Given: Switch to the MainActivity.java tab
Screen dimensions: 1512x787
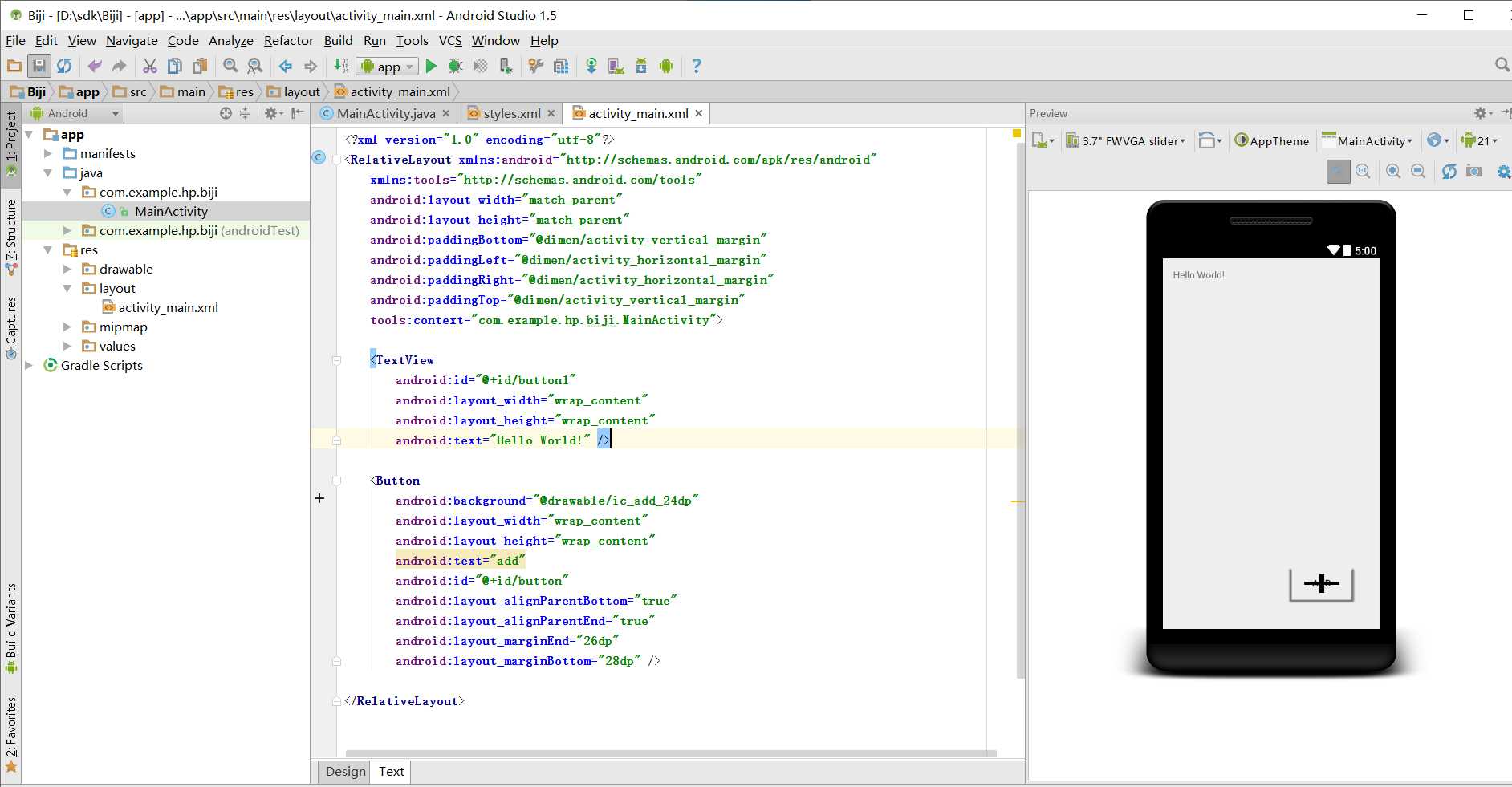Looking at the screenshot, I should 386,113.
